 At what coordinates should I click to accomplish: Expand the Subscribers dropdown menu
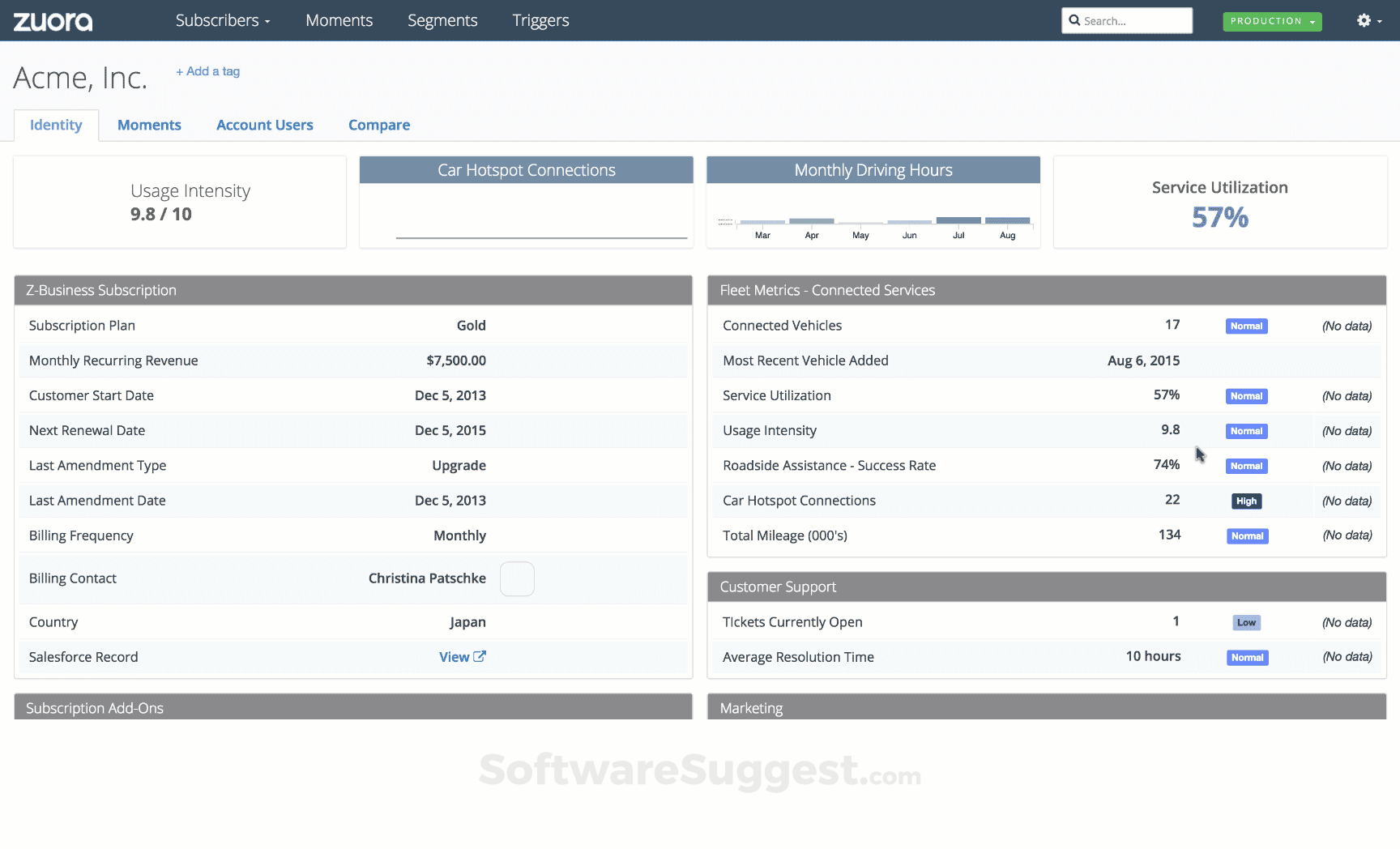[x=222, y=21]
